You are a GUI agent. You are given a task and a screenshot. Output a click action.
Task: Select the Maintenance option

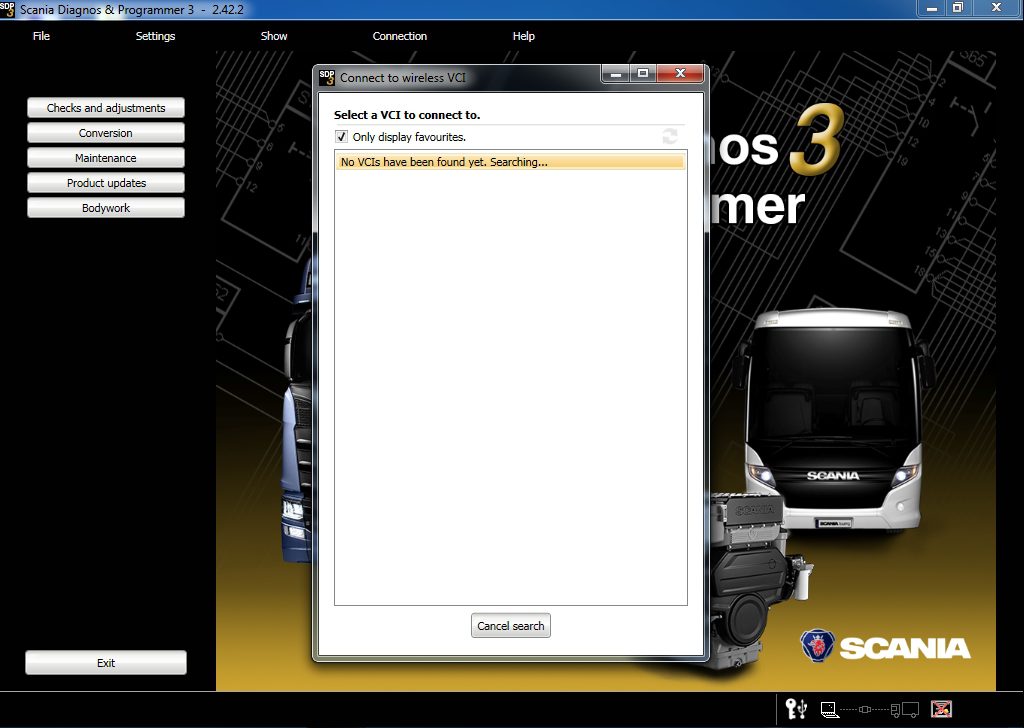(105, 157)
